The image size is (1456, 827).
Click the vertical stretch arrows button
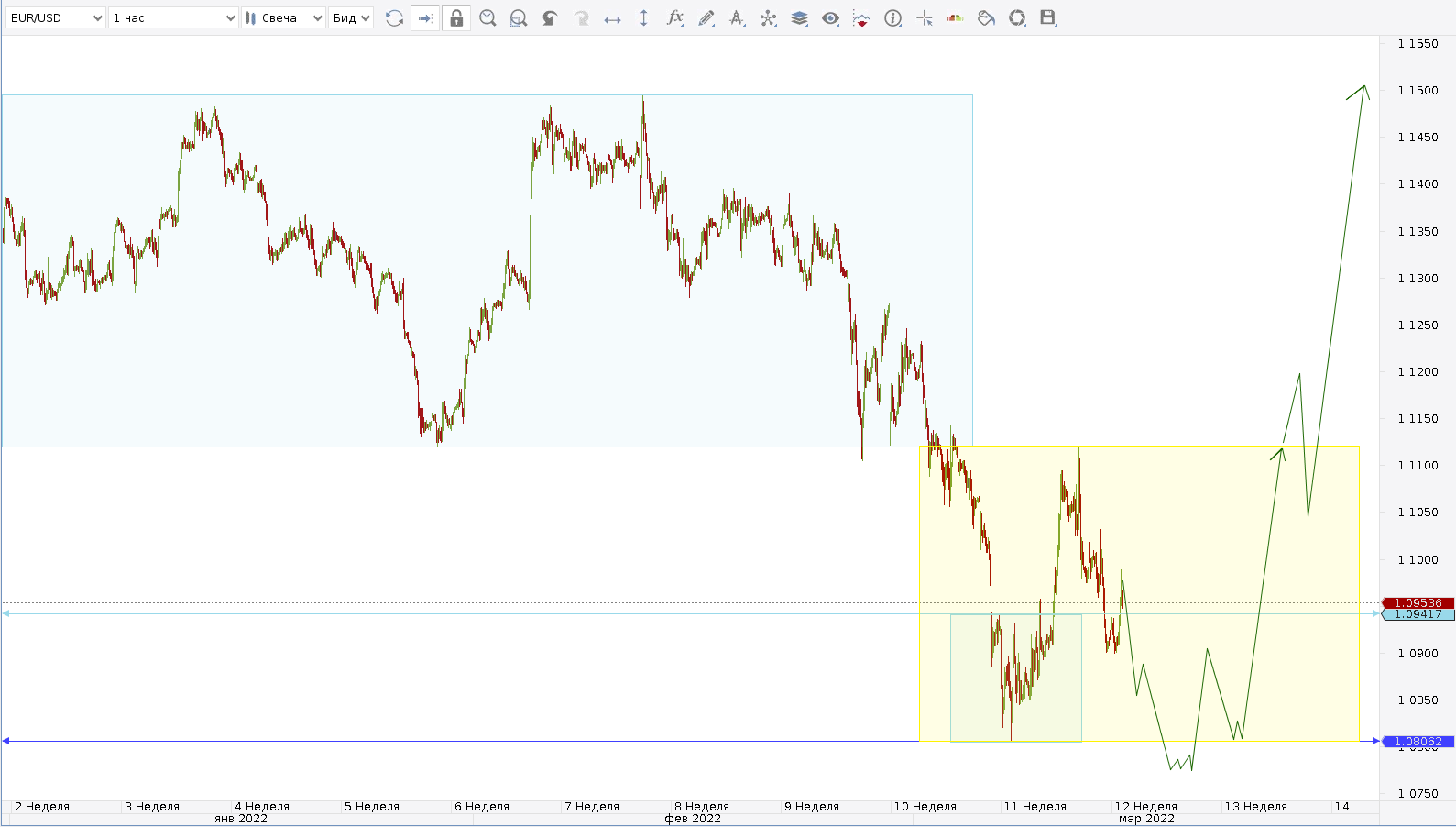click(x=643, y=18)
